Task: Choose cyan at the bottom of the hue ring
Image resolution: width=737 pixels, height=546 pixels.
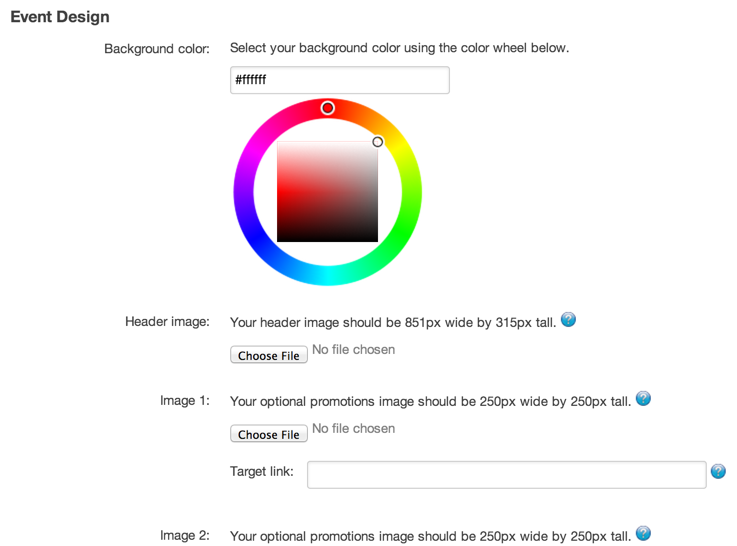Action: coord(328,275)
